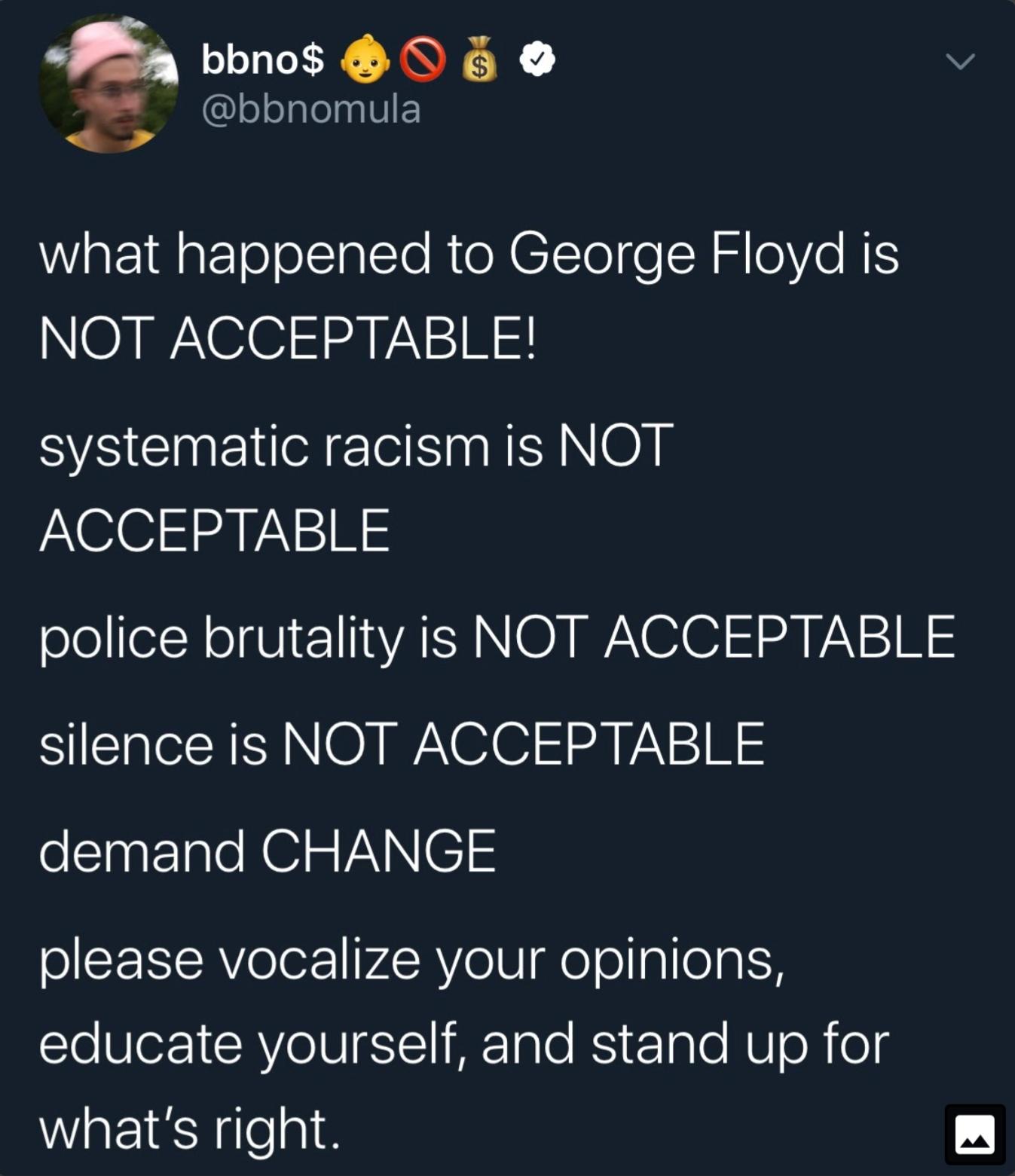Click the @bbnomula handle

pos(310,110)
